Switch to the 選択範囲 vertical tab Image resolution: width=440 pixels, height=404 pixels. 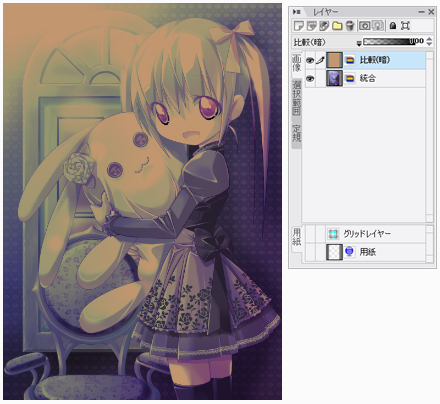point(297,98)
